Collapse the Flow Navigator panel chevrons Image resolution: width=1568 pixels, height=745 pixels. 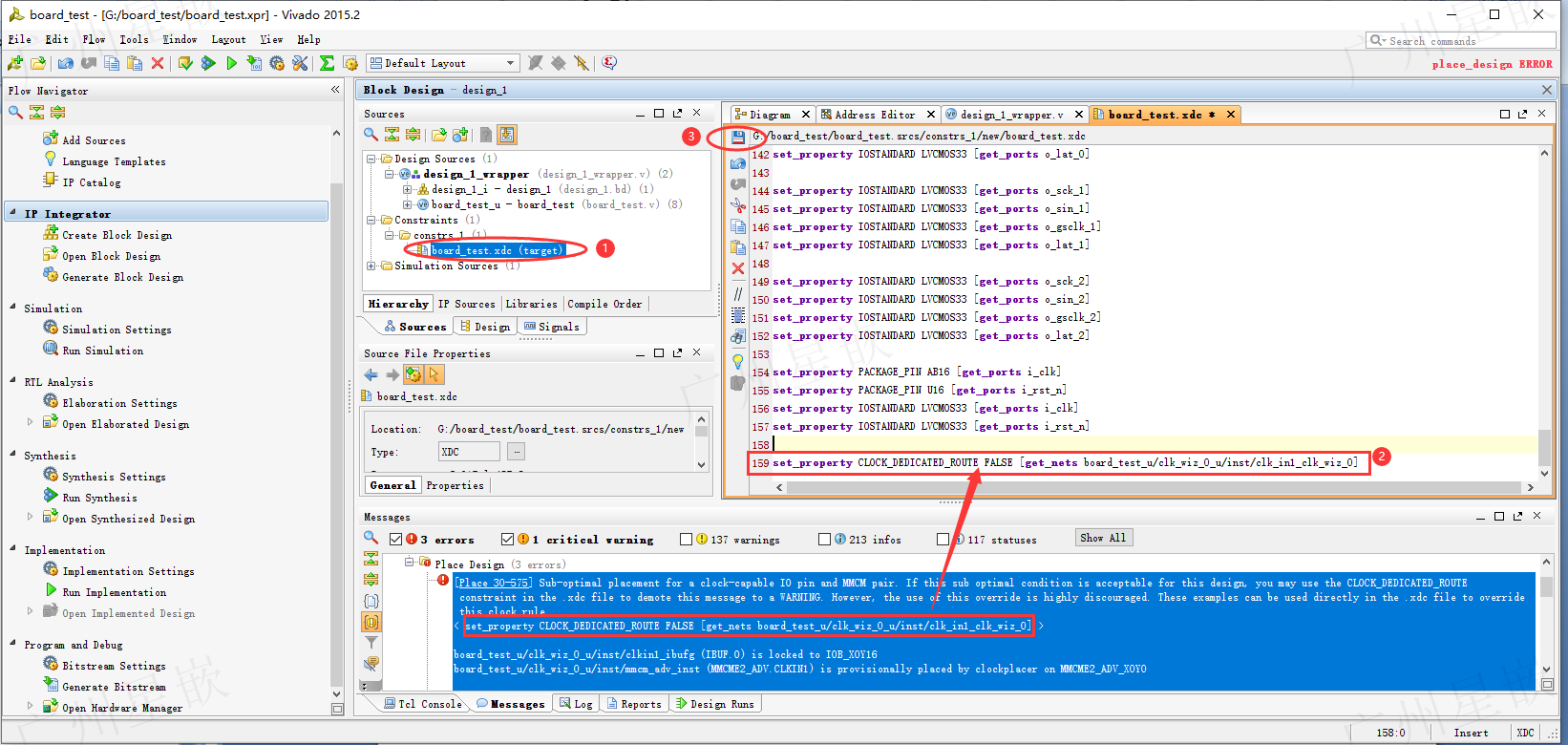pyautogui.click(x=335, y=90)
